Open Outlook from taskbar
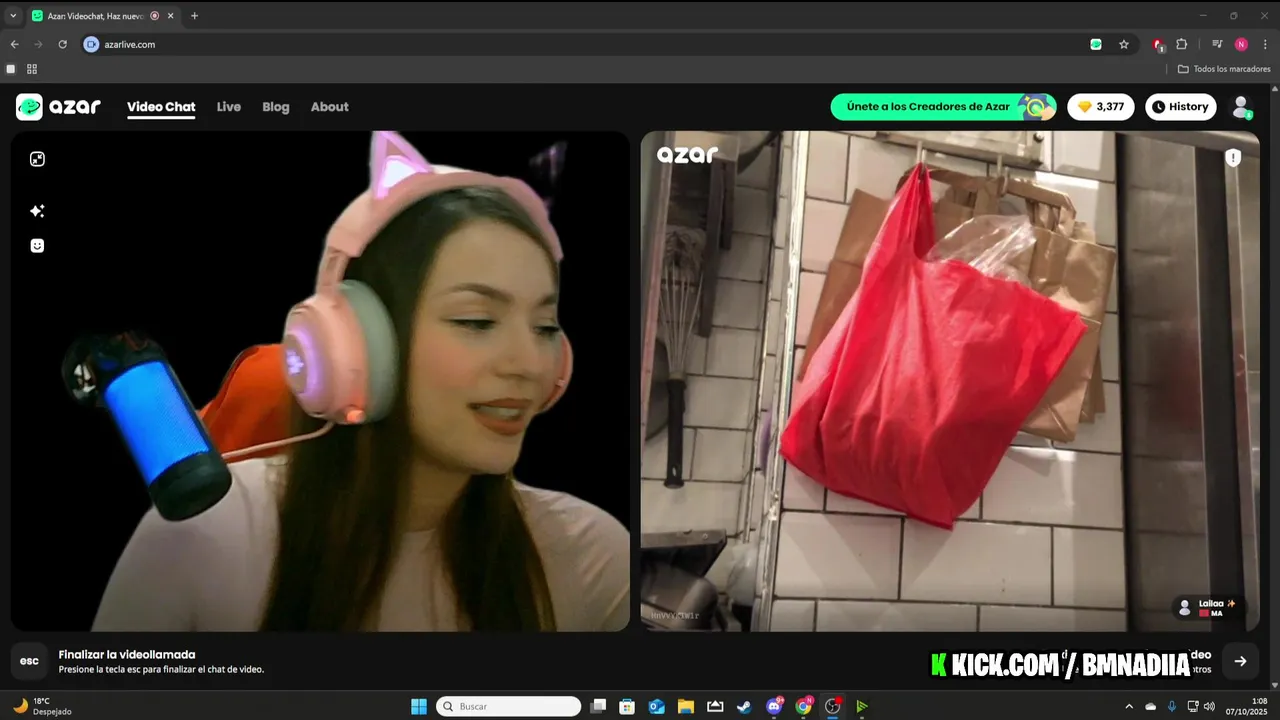Image resolution: width=1280 pixels, height=720 pixels. [657, 706]
